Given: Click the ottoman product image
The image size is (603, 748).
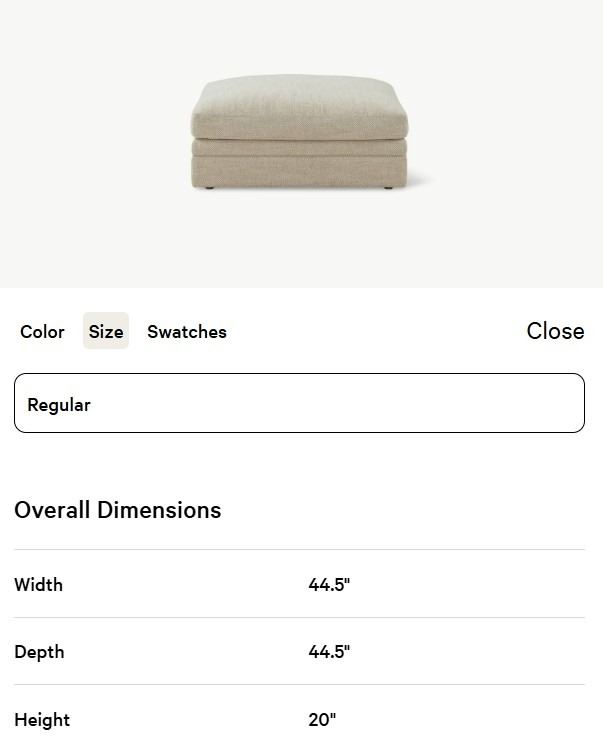Looking at the screenshot, I should [x=299, y=135].
